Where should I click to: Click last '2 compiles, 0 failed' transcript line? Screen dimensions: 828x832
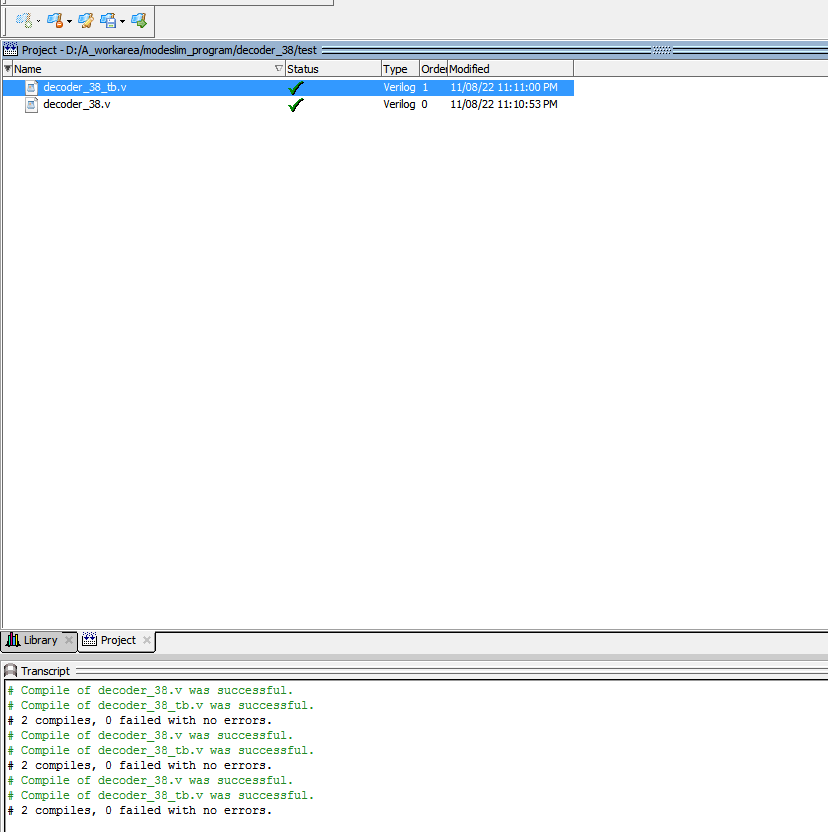point(140,811)
